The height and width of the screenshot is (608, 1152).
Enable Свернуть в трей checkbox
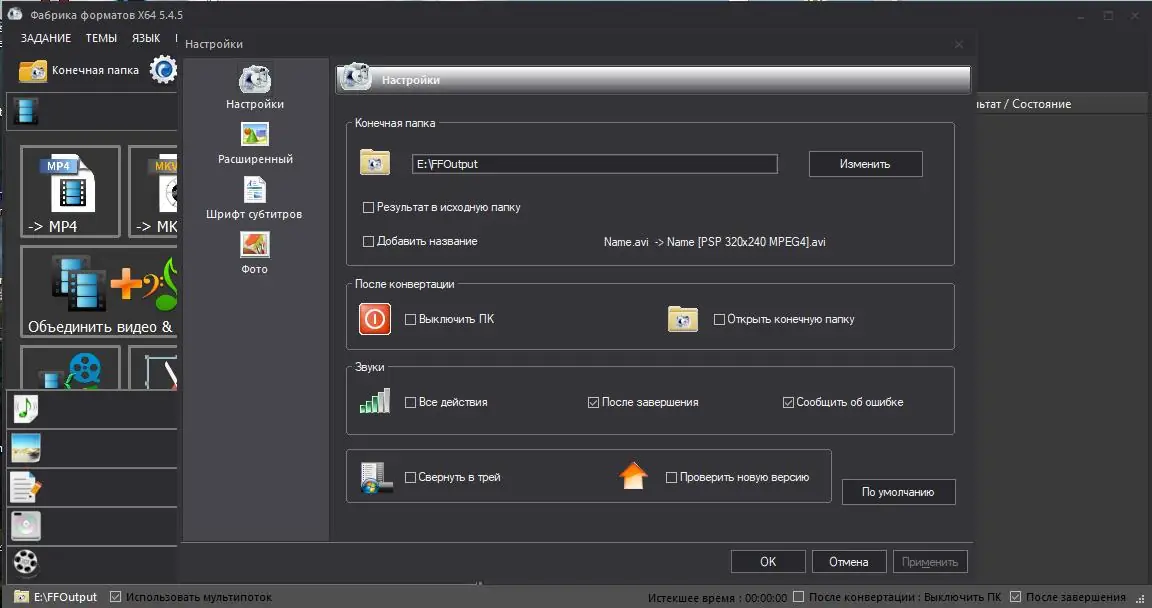[x=411, y=477]
